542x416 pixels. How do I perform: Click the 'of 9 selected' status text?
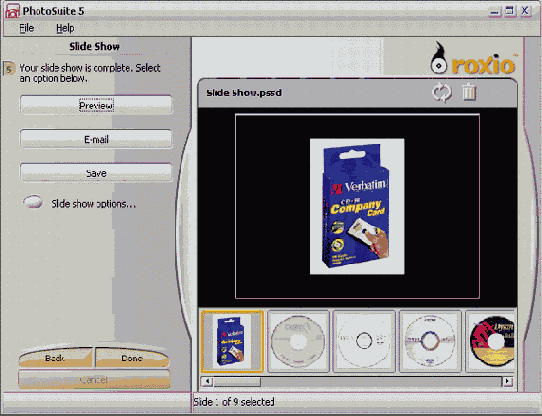[x=248, y=402]
